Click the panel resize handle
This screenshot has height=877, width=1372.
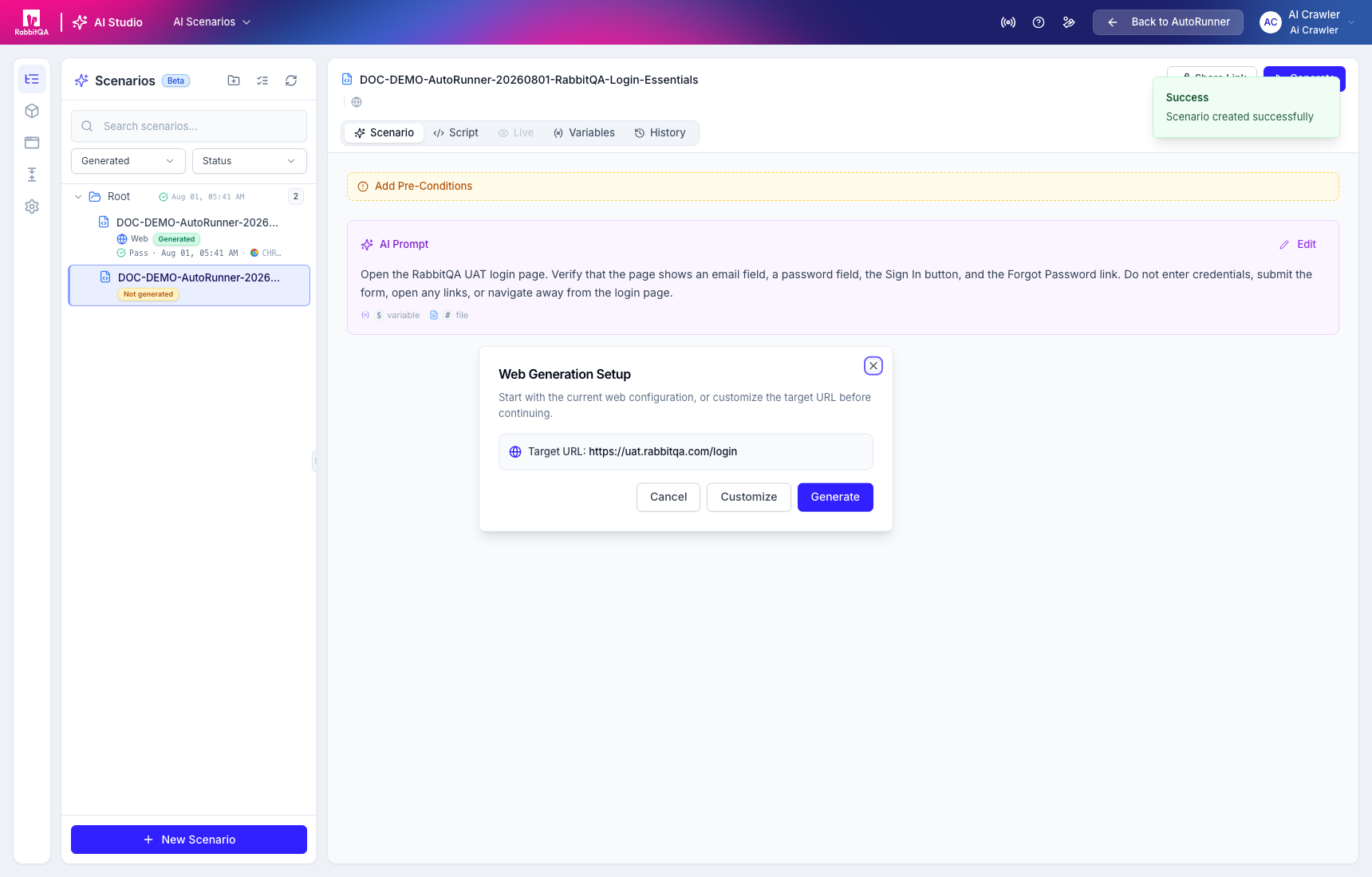pos(315,461)
